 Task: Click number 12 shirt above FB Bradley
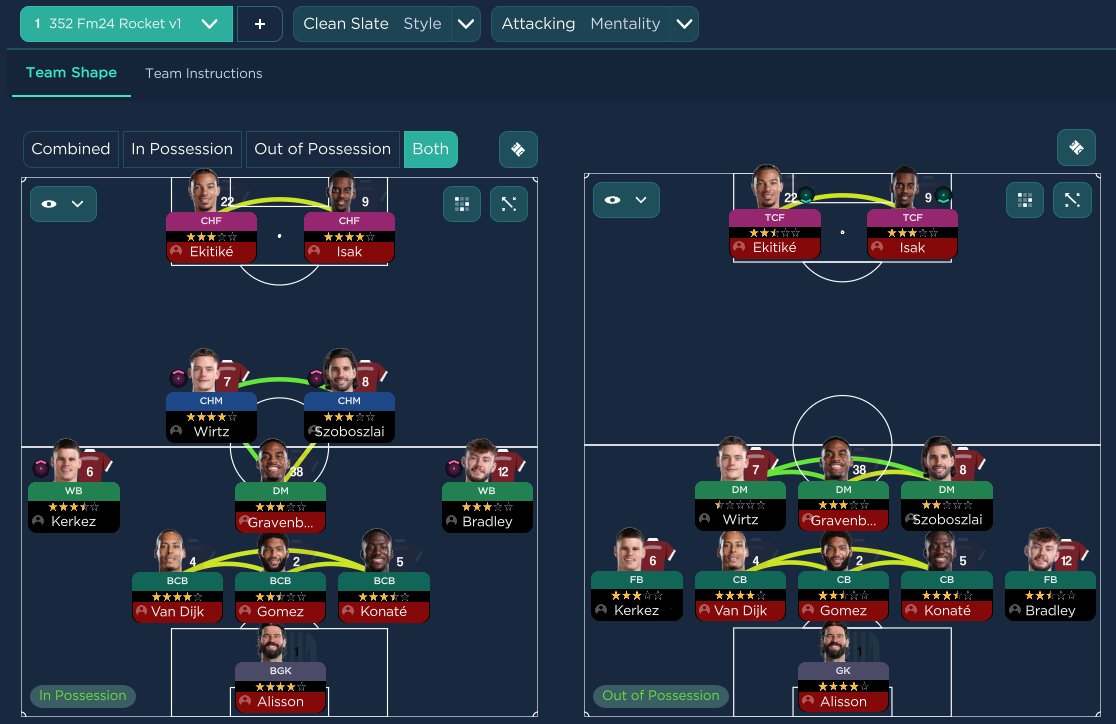tap(1068, 557)
